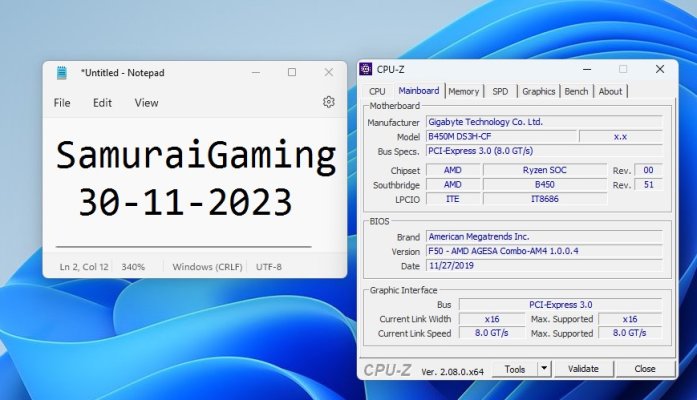Open the SPD tab
This screenshot has height=400, width=697.
pos(500,92)
